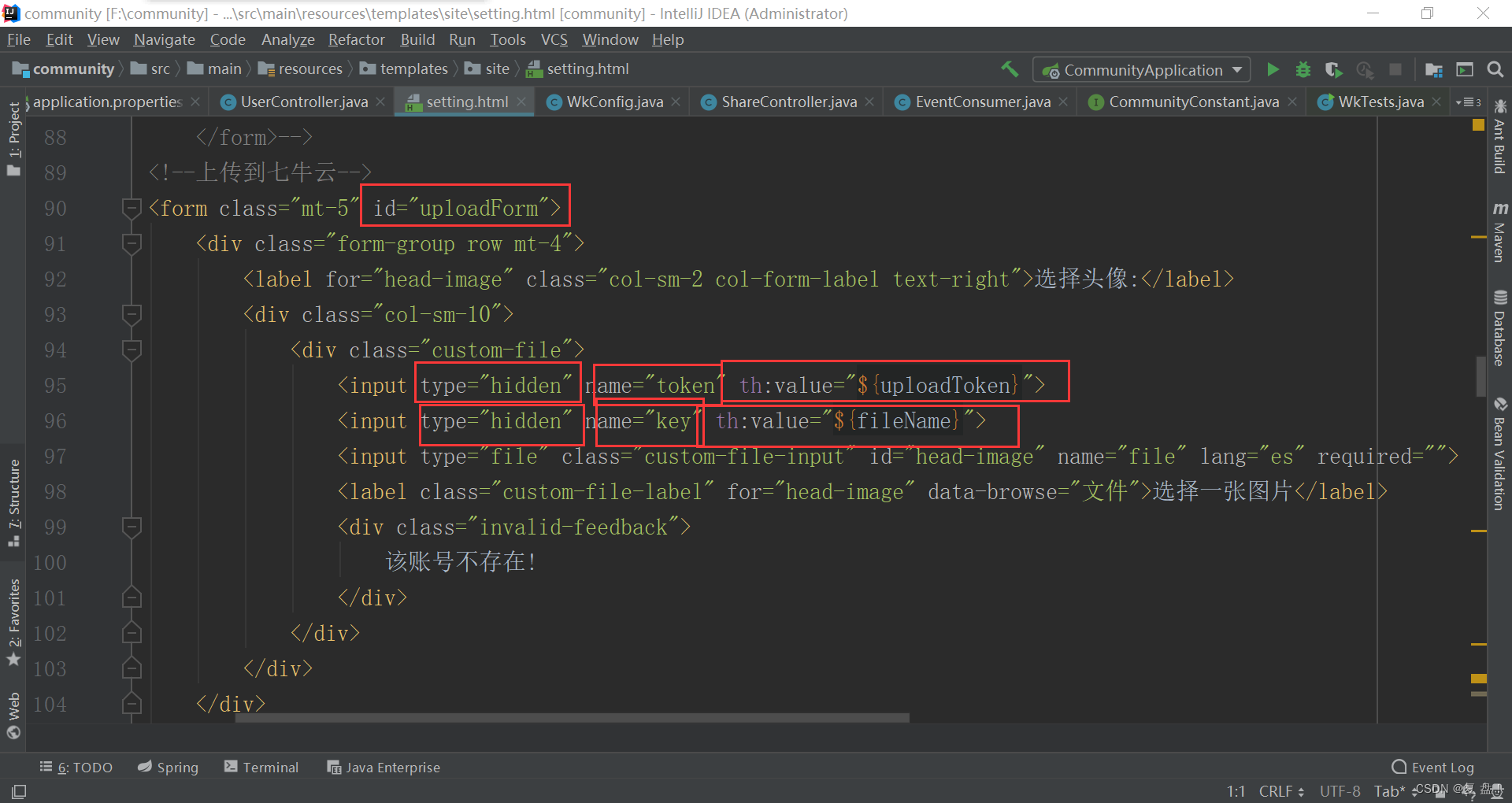Click fold end marker at line 104
1512x803 pixels.
(x=132, y=705)
